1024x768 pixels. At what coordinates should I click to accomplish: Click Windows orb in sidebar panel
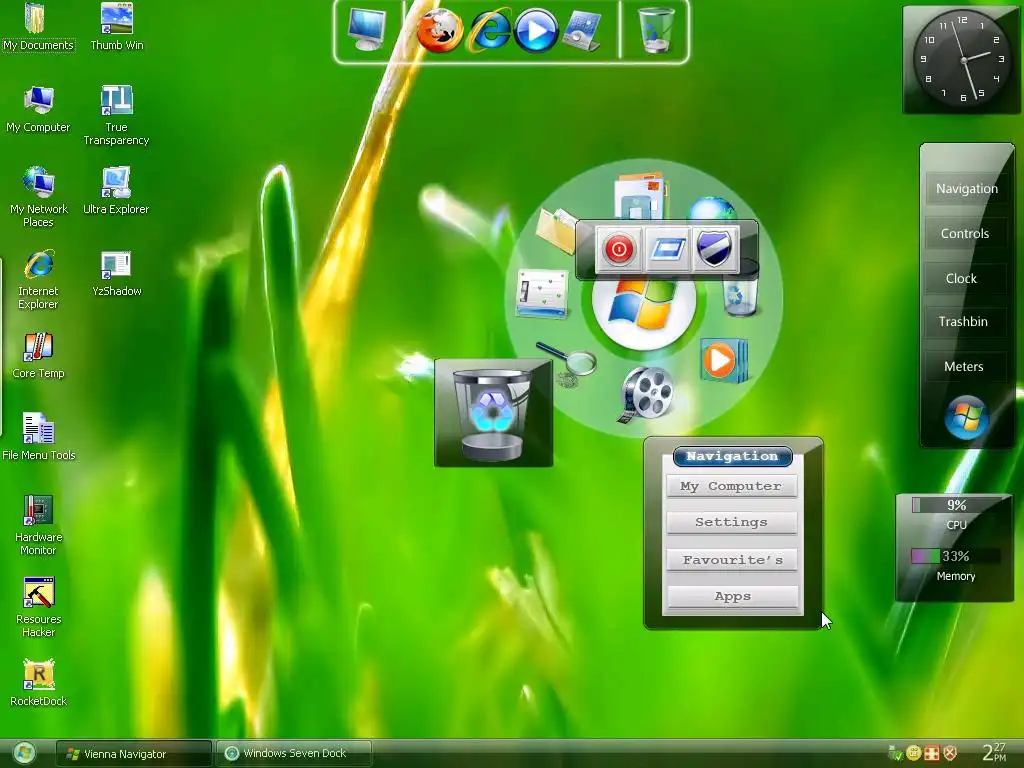[x=967, y=418]
